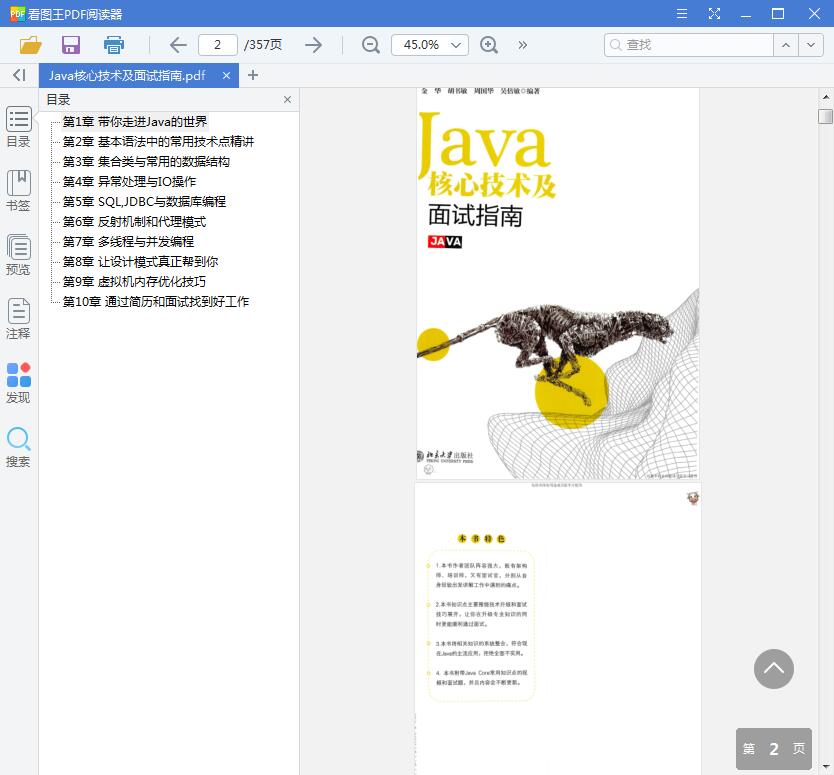
Task: Select 第10章 通过简历和面试找到好工作
Action: (x=156, y=302)
